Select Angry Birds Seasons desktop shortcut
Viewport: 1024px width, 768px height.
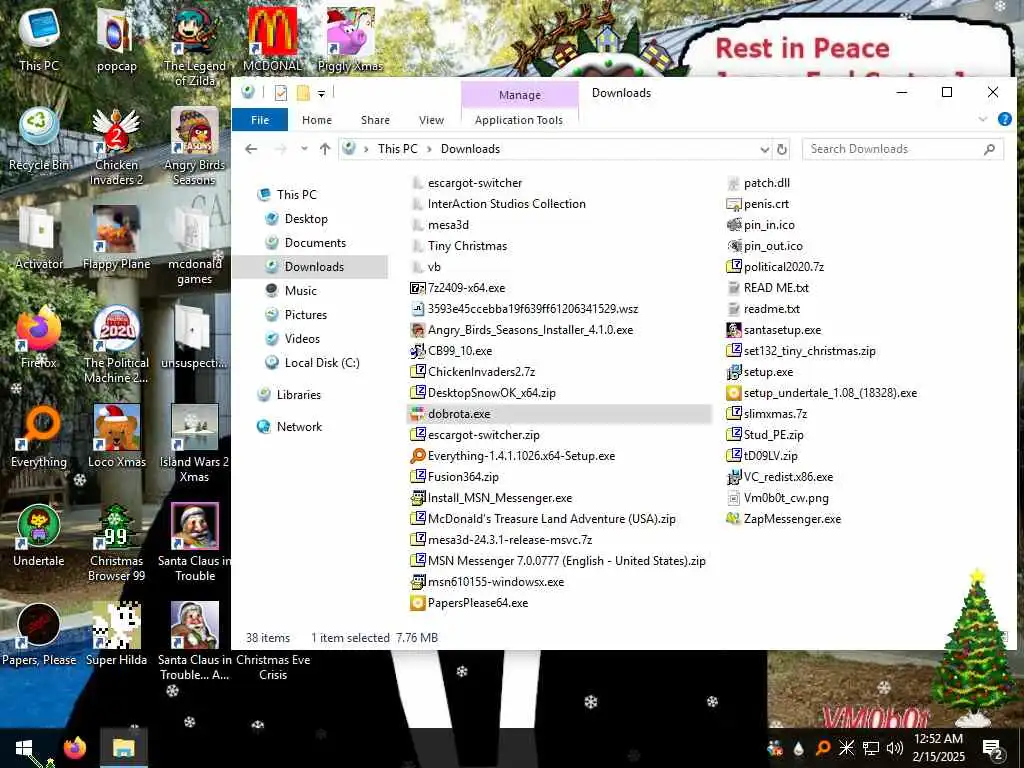pyautogui.click(x=195, y=147)
